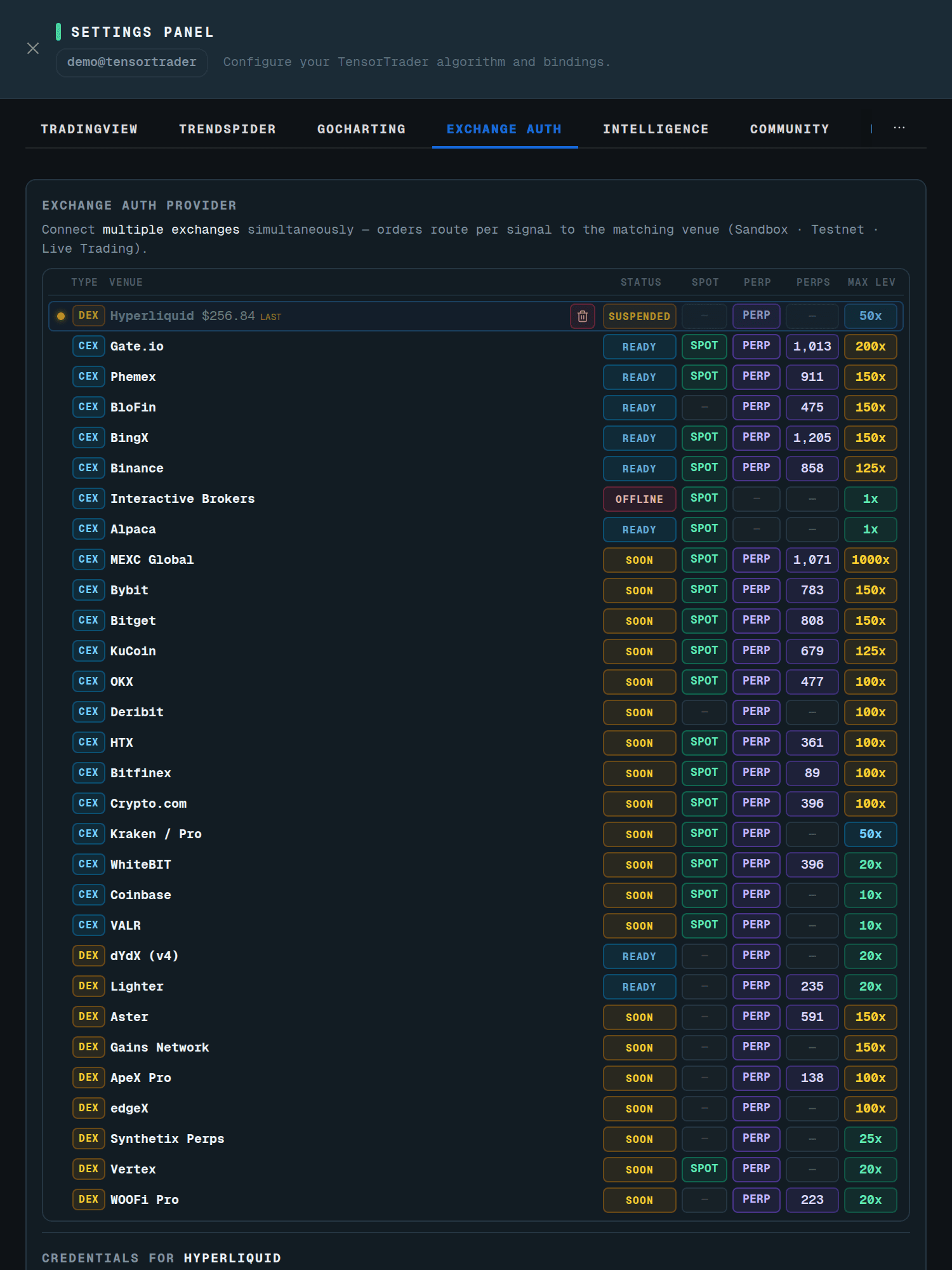Go to the Community tab

click(x=790, y=129)
